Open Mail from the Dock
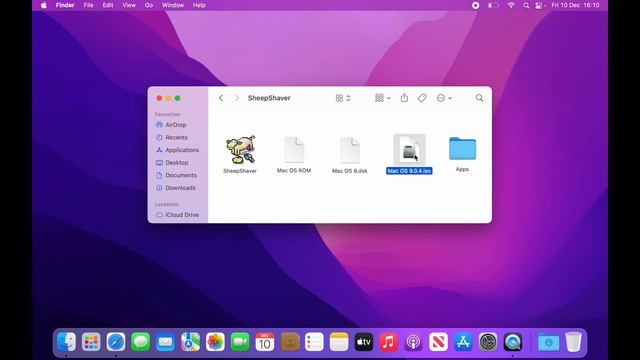The width and height of the screenshot is (640, 360). click(x=165, y=342)
